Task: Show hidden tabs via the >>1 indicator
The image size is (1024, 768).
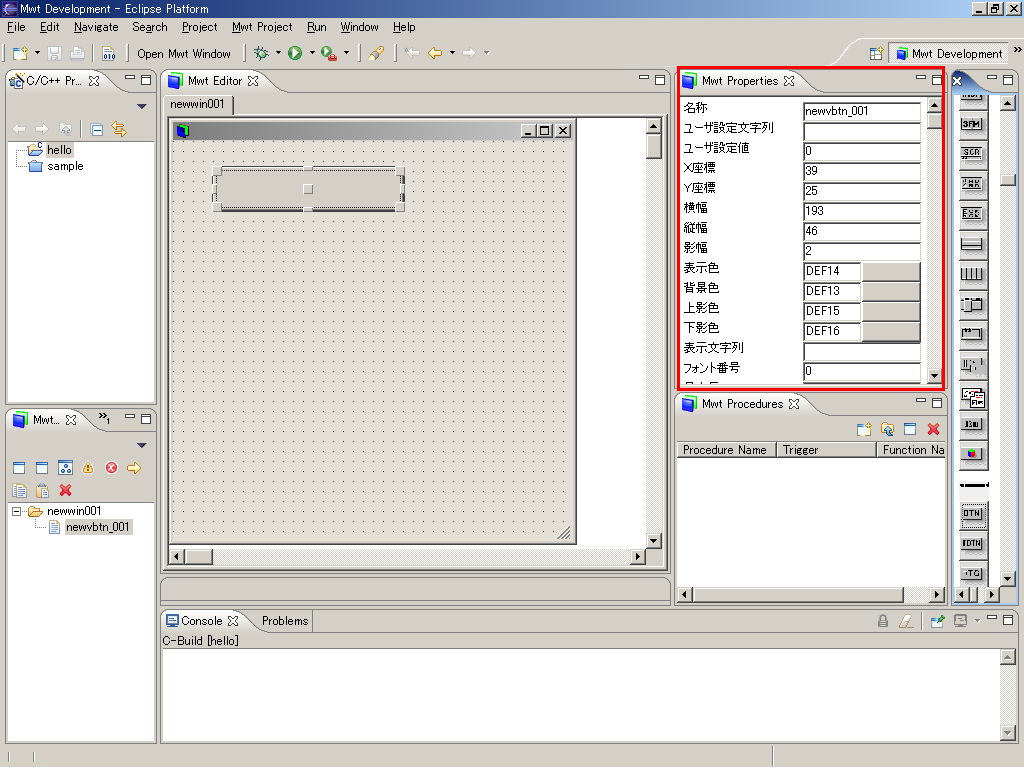Action: coord(104,418)
